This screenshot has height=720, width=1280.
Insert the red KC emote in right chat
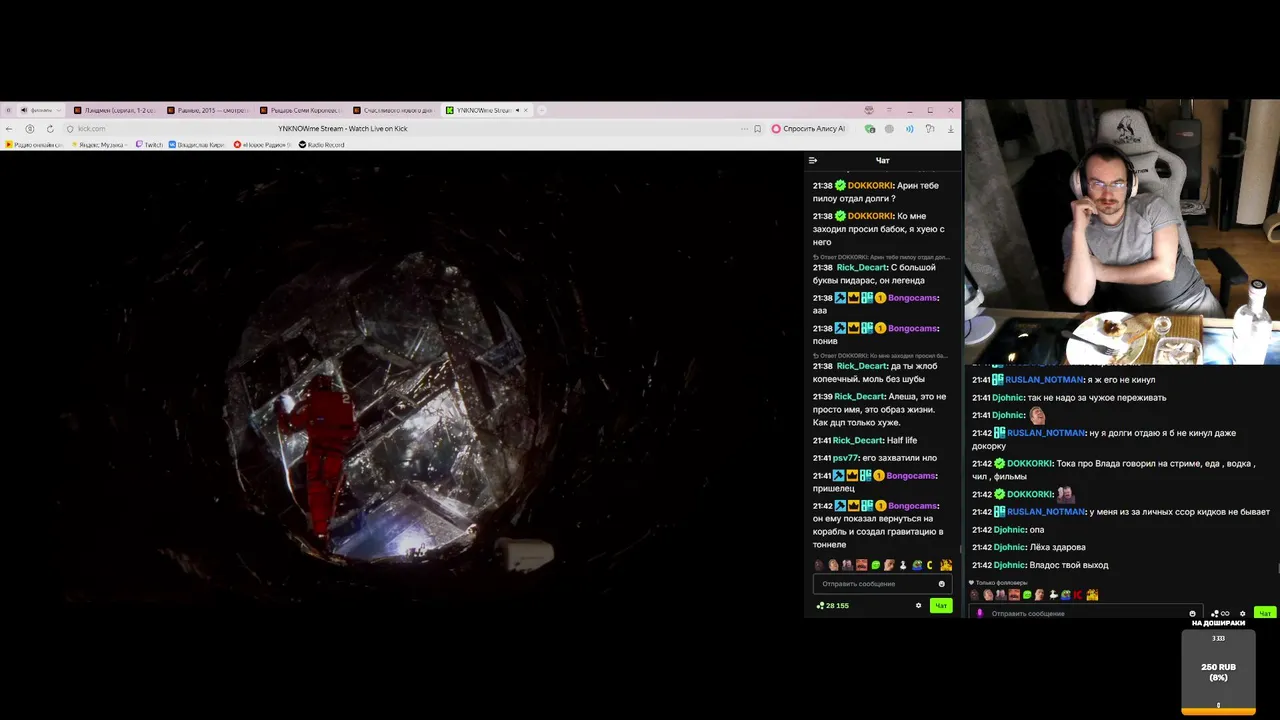(1078, 595)
